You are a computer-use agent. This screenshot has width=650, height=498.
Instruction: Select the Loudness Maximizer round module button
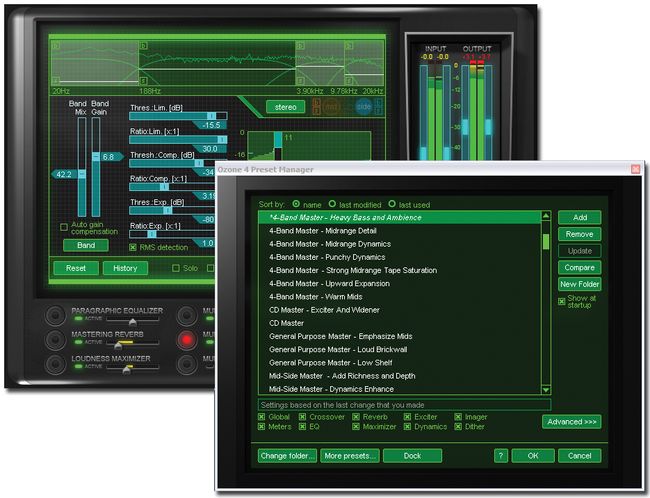55,364
